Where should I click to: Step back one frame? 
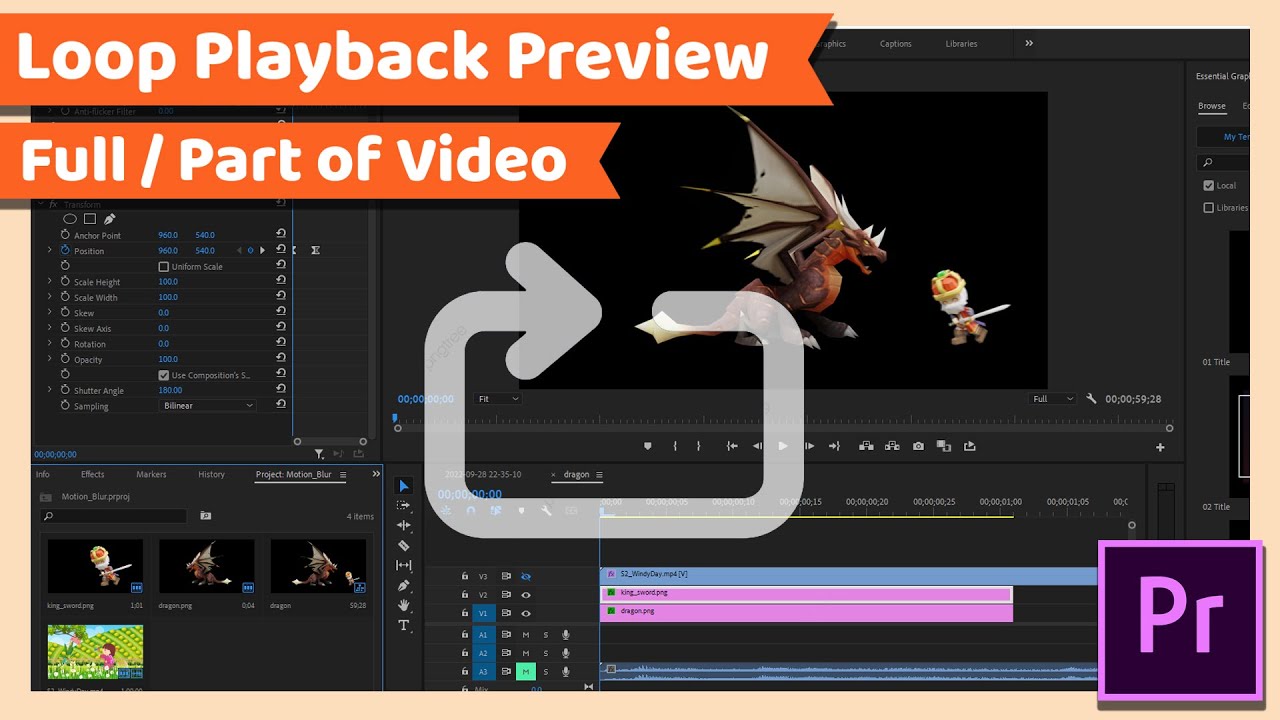pyautogui.click(x=757, y=446)
